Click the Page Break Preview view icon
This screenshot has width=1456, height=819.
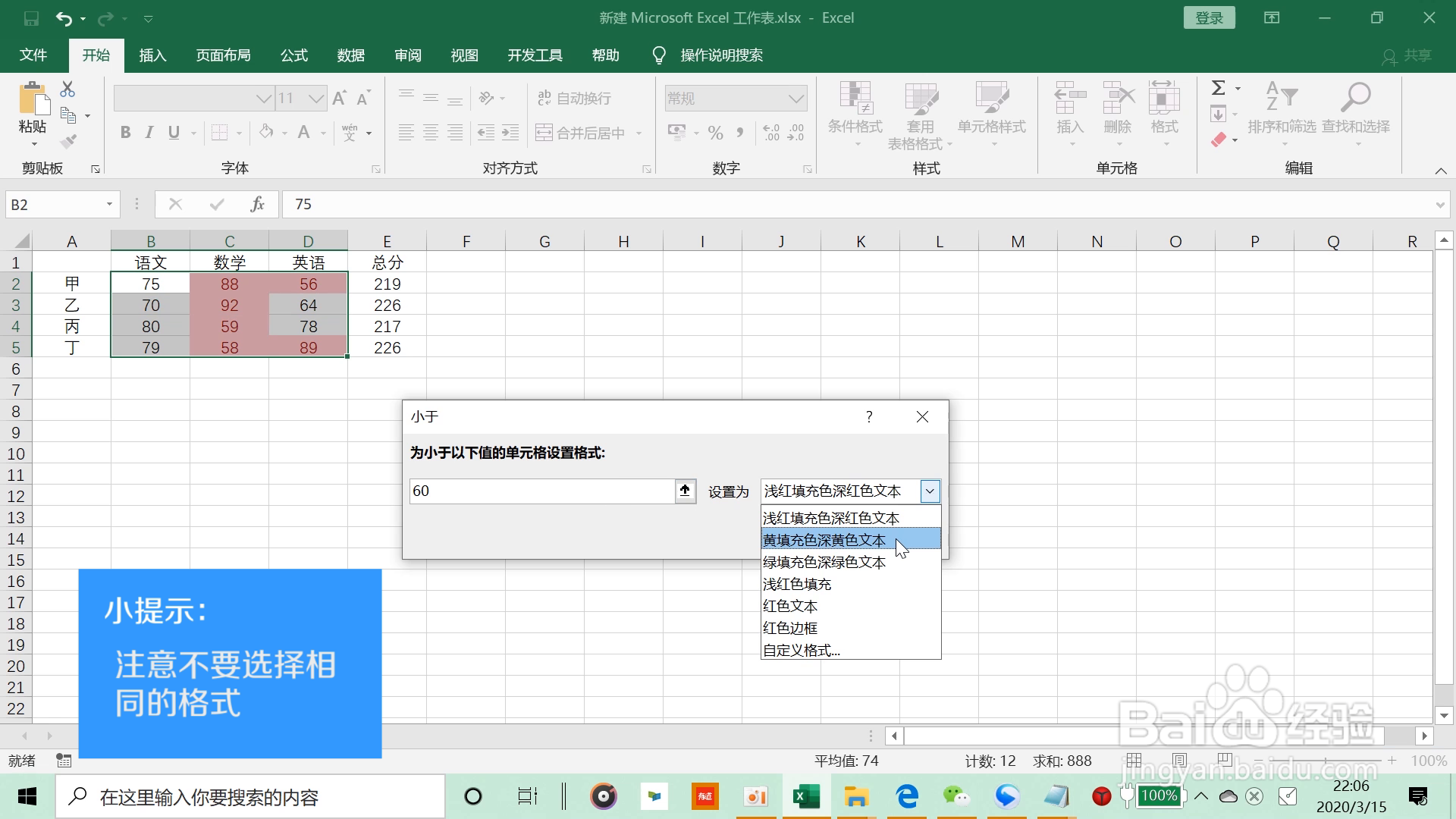(x=1224, y=760)
